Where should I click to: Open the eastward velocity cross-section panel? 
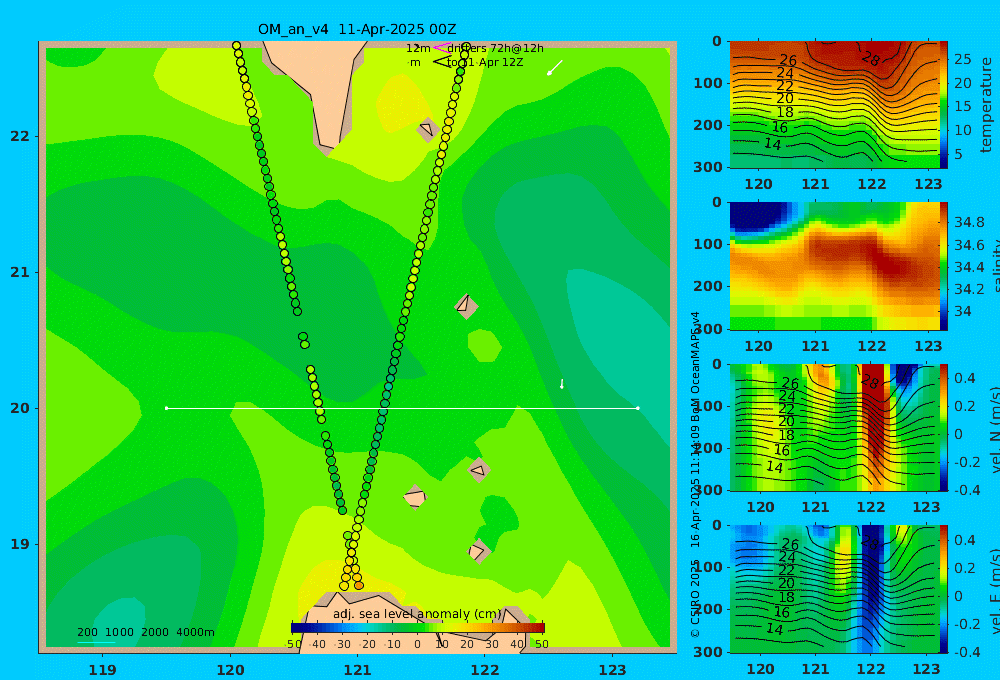pyautogui.click(x=834, y=589)
